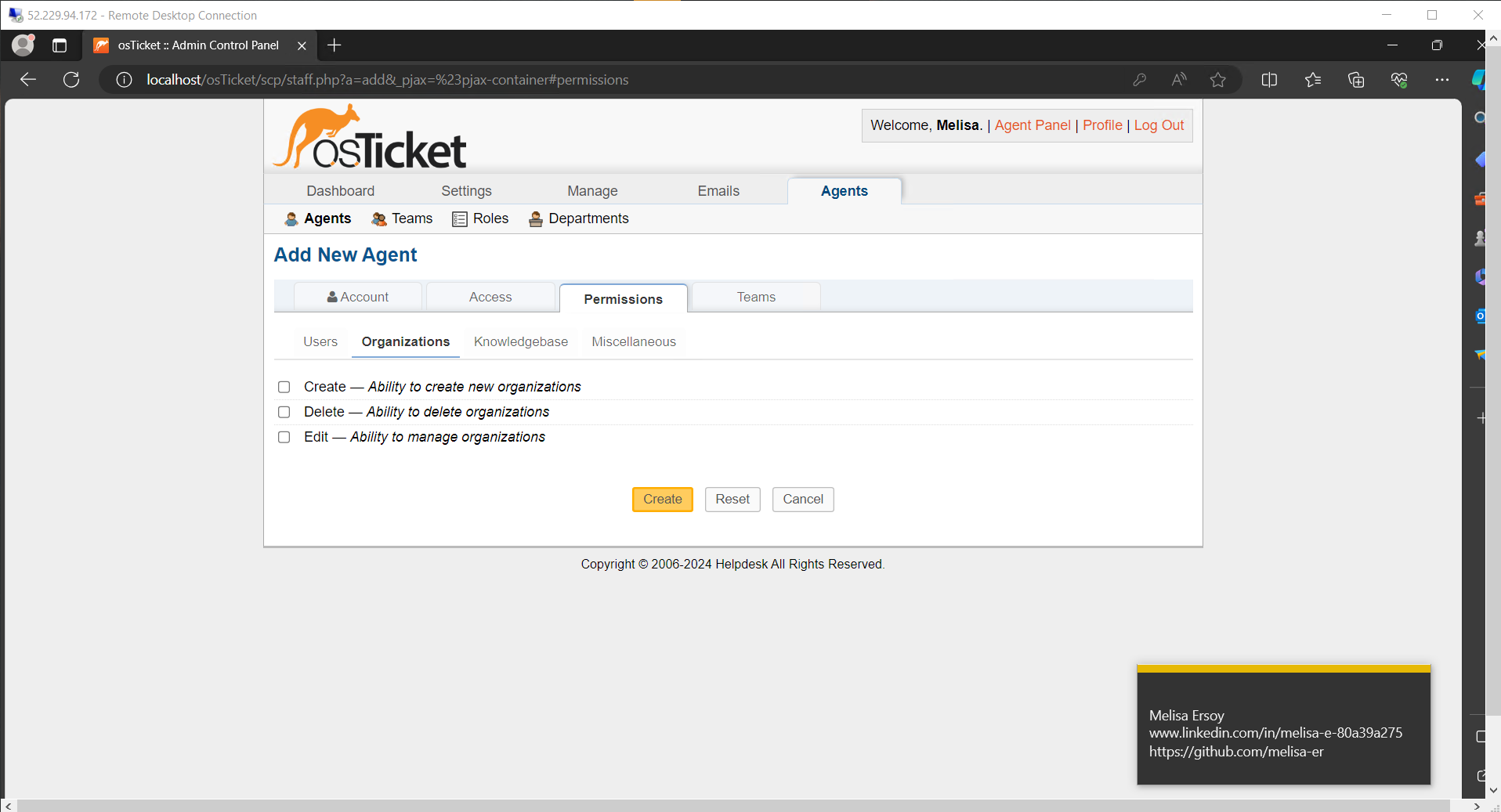Open the Profile link
This screenshot has width=1501, height=812.
pos(1103,125)
